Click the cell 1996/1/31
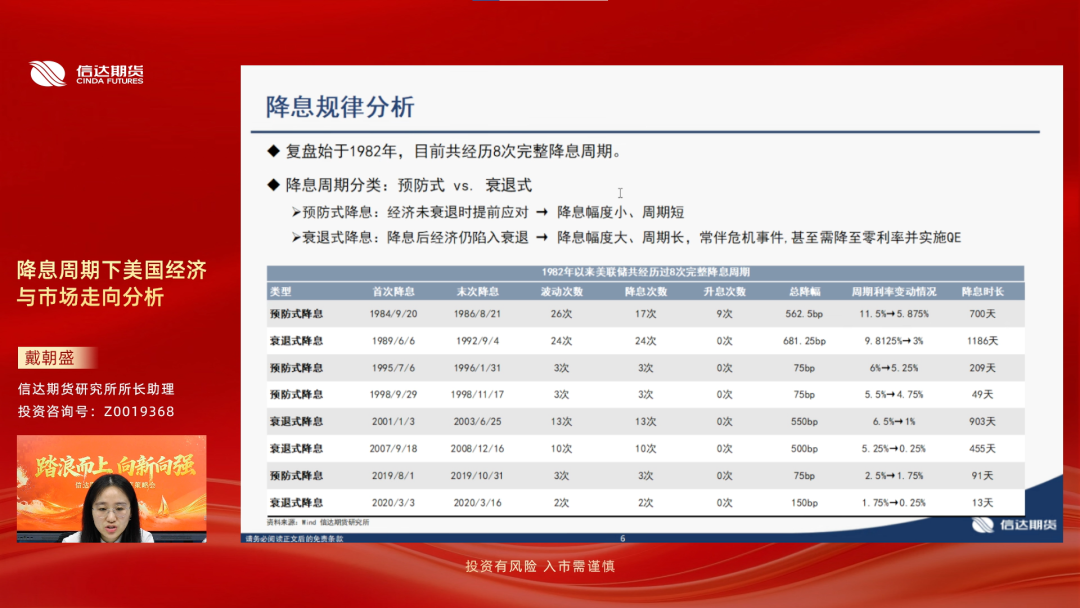This screenshot has width=1080, height=608. pos(477,368)
